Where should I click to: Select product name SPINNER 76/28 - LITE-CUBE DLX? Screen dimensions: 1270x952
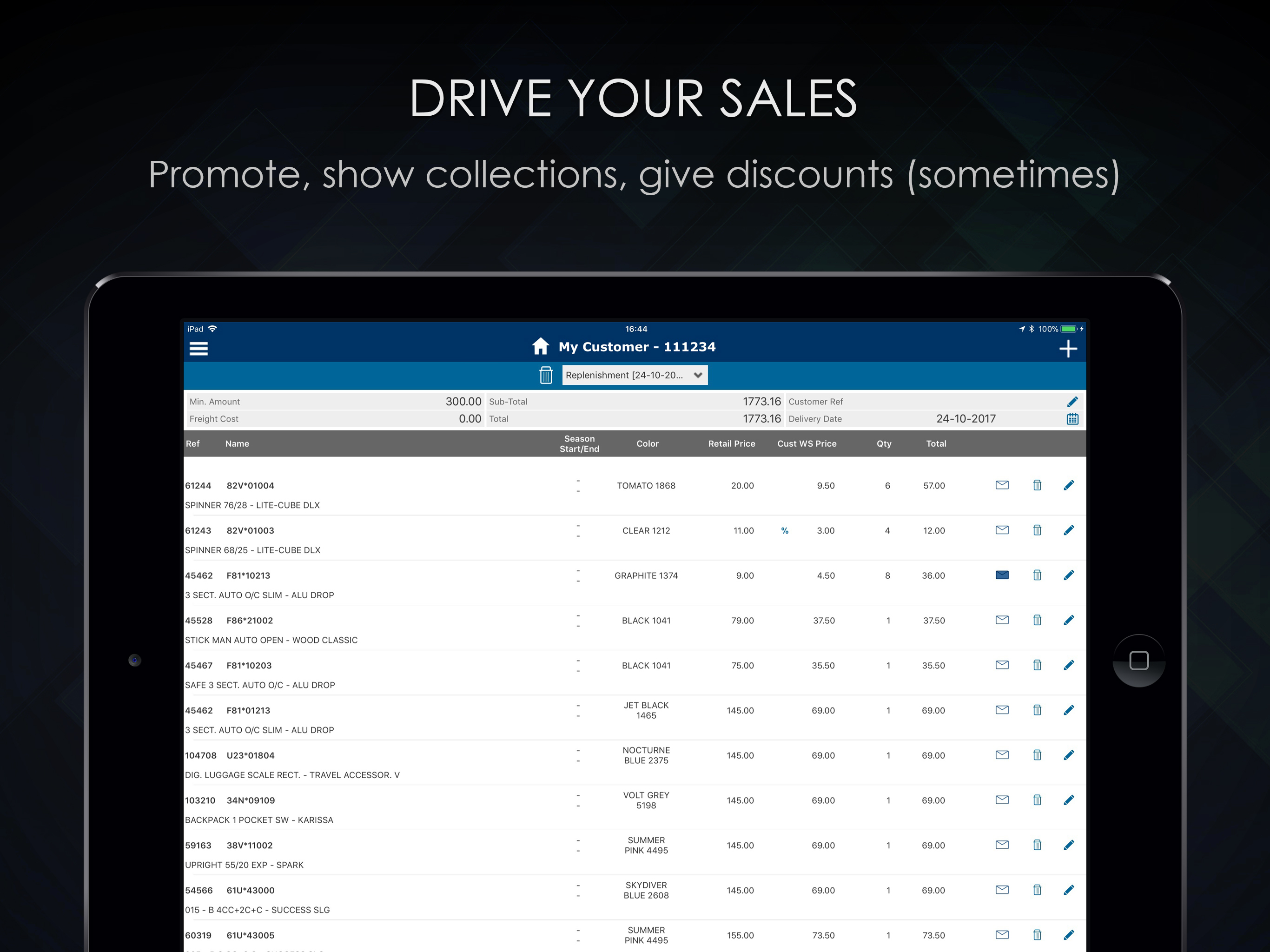(252, 505)
